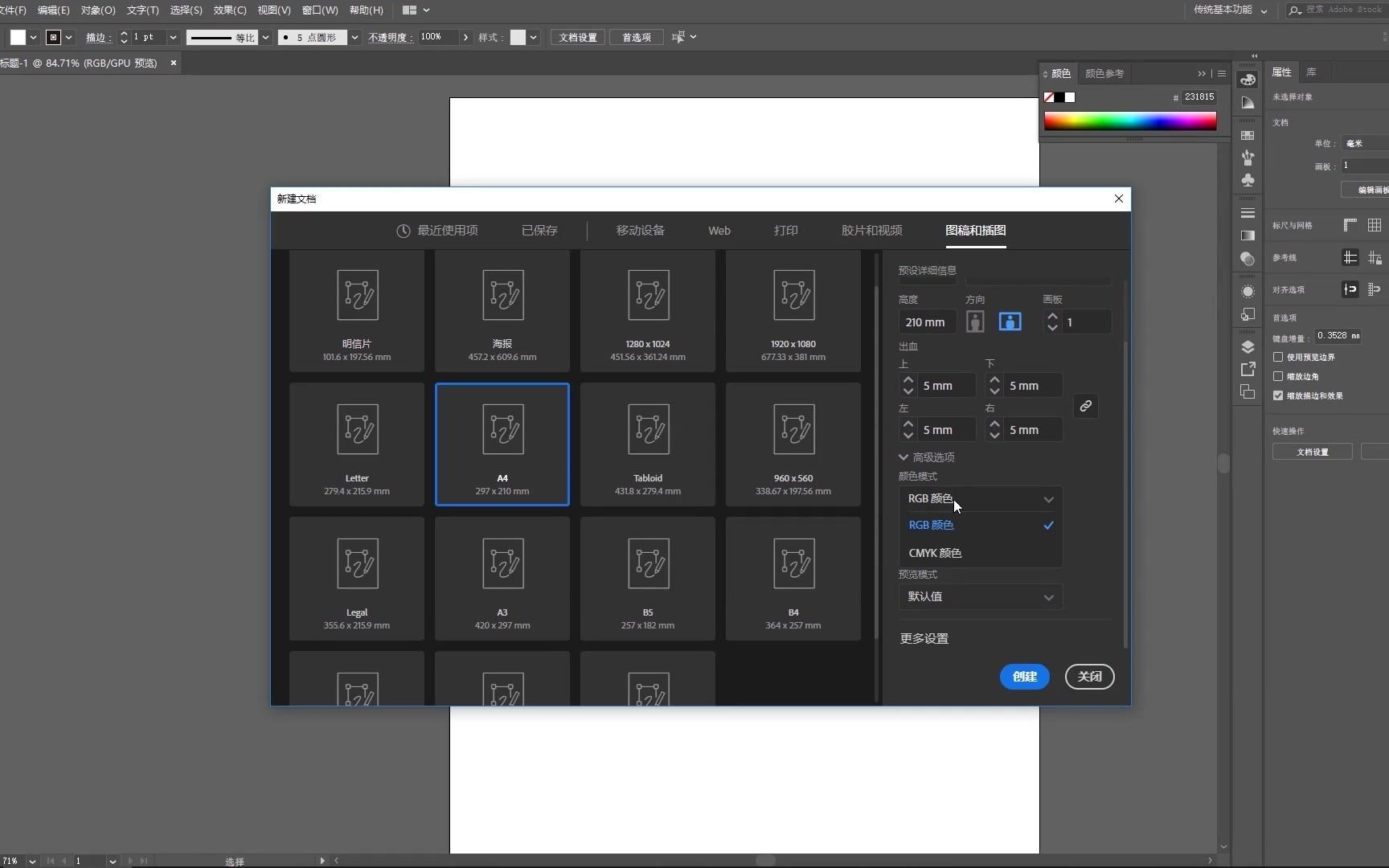Screen dimensions: 1389x868
Task: Open the Swatches panel icon
Action: pos(1248,135)
